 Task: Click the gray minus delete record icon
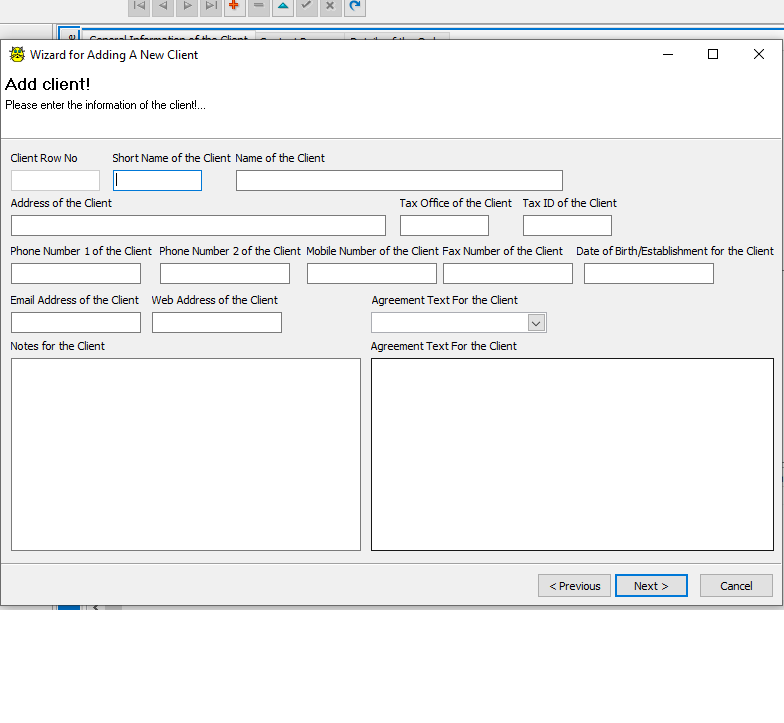coord(259,7)
